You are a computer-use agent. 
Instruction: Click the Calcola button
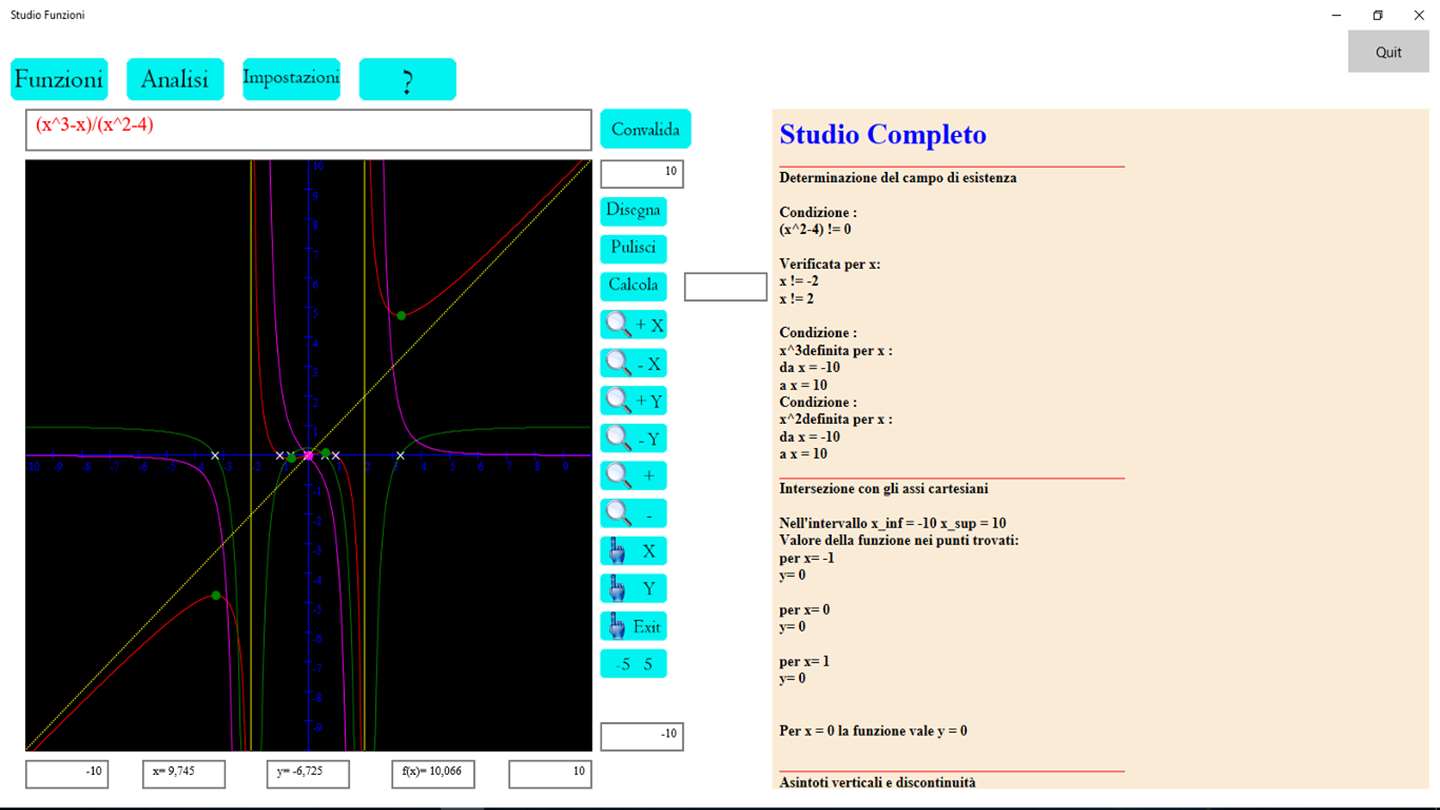click(x=634, y=285)
